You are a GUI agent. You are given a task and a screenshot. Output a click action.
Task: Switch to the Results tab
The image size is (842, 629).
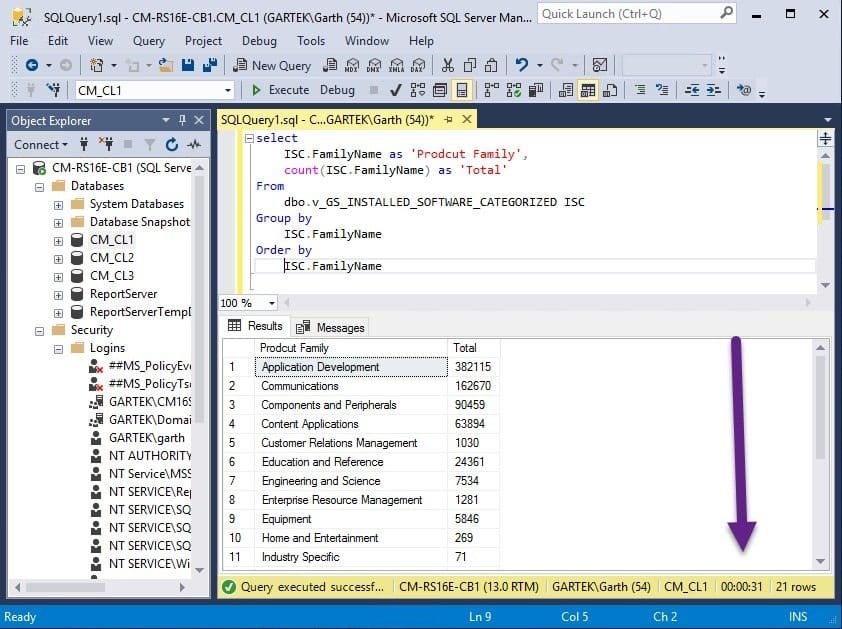[x=256, y=326]
